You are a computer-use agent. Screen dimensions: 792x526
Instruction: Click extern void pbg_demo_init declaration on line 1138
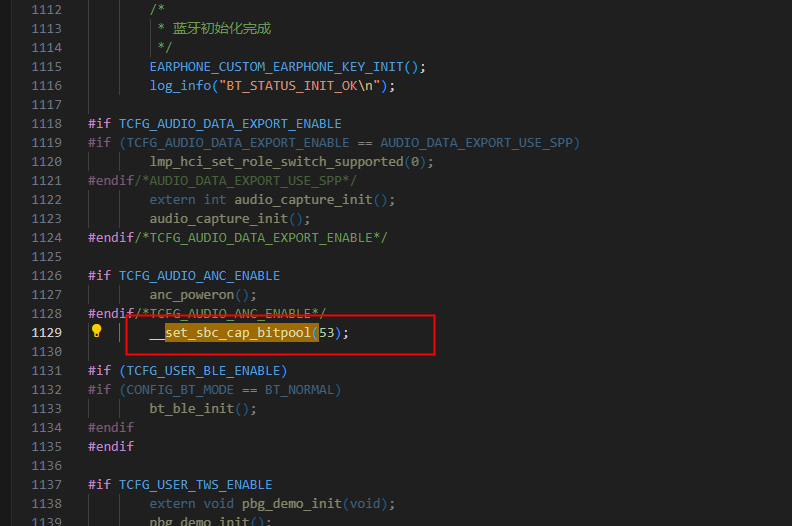(272, 504)
